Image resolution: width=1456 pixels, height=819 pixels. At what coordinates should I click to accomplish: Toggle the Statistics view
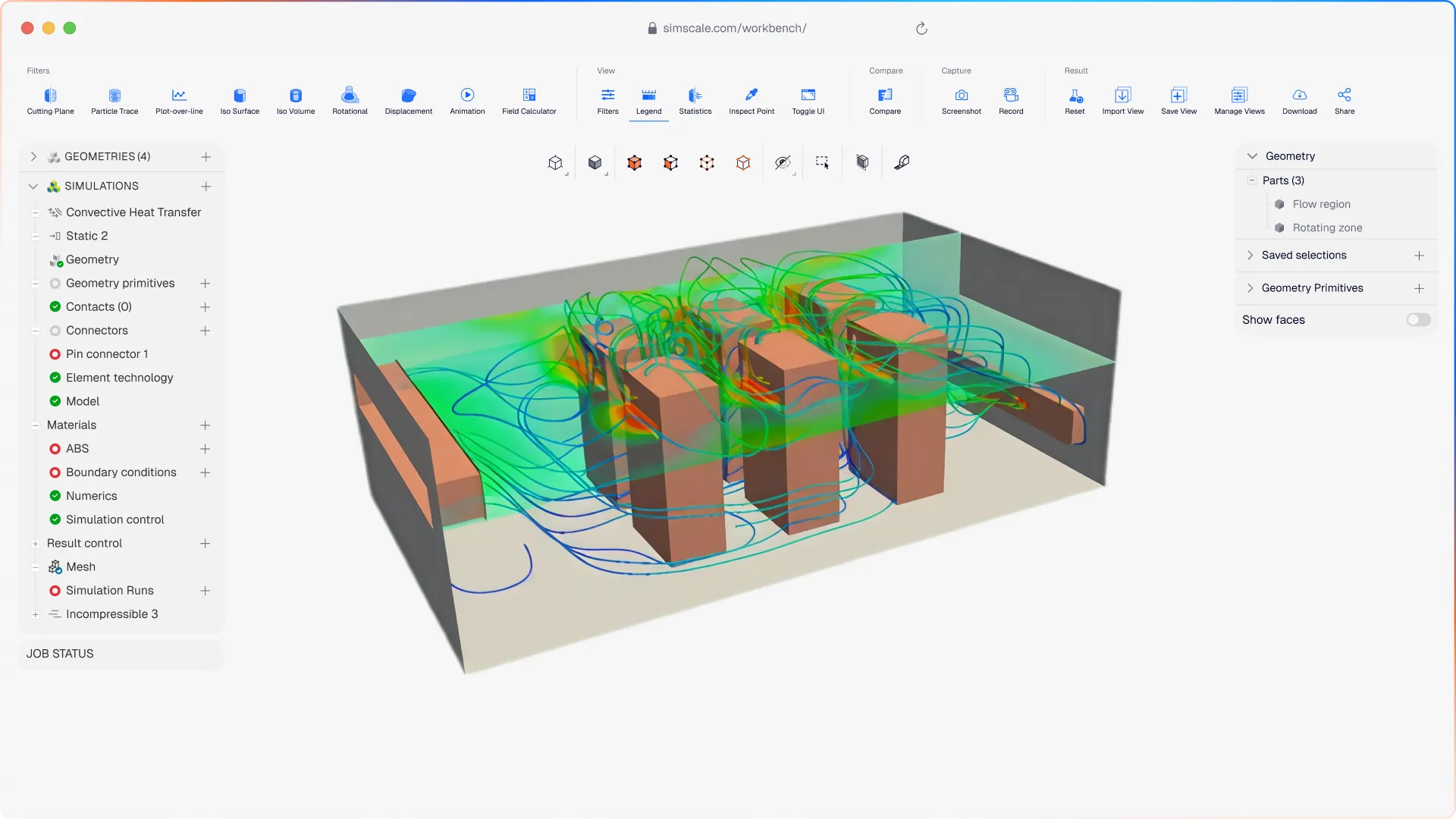(x=695, y=101)
